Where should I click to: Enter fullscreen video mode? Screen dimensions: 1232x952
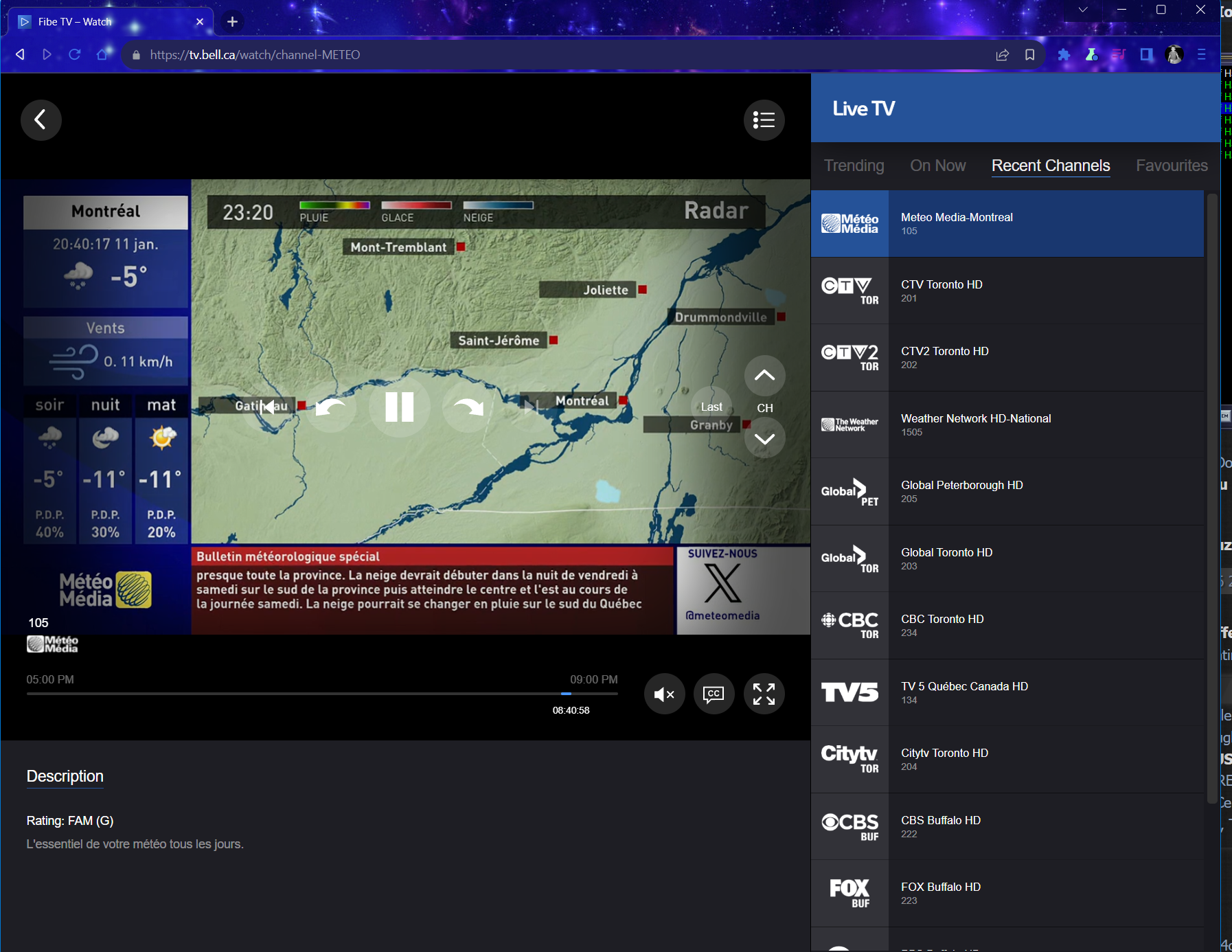click(x=764, y=694)
